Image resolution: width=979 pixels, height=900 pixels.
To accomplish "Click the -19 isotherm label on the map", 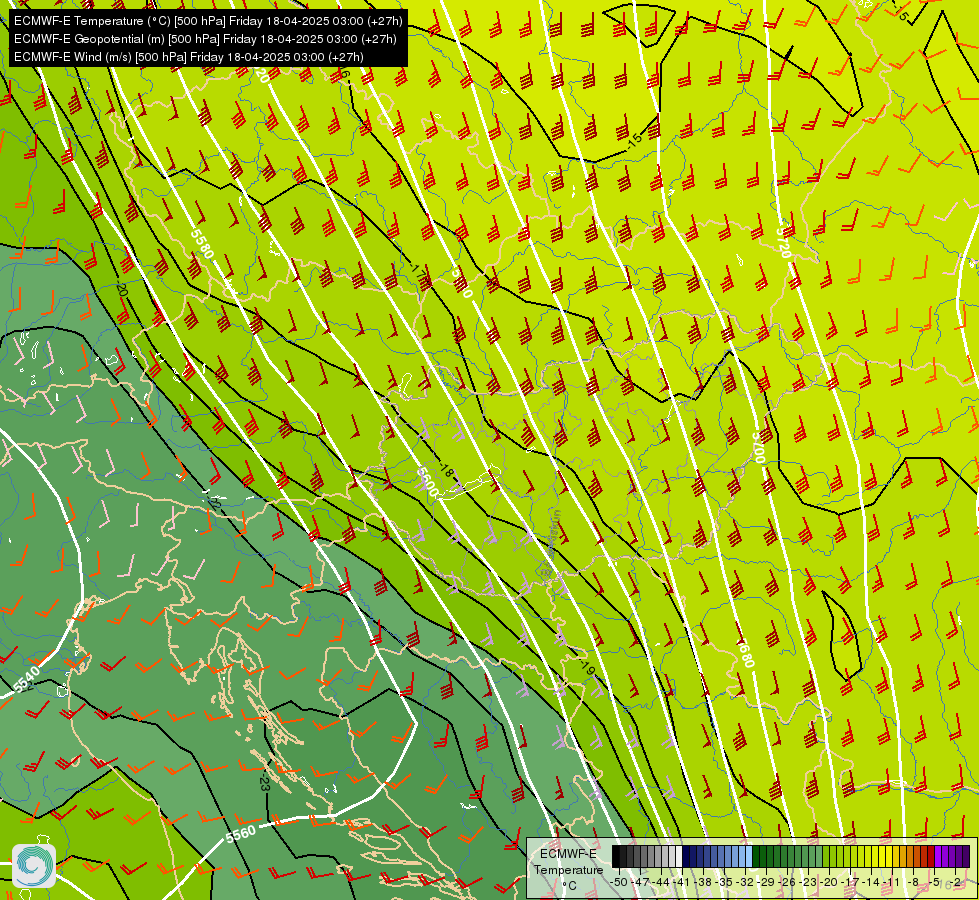I will pyautogui.click(x=586, y=667).
